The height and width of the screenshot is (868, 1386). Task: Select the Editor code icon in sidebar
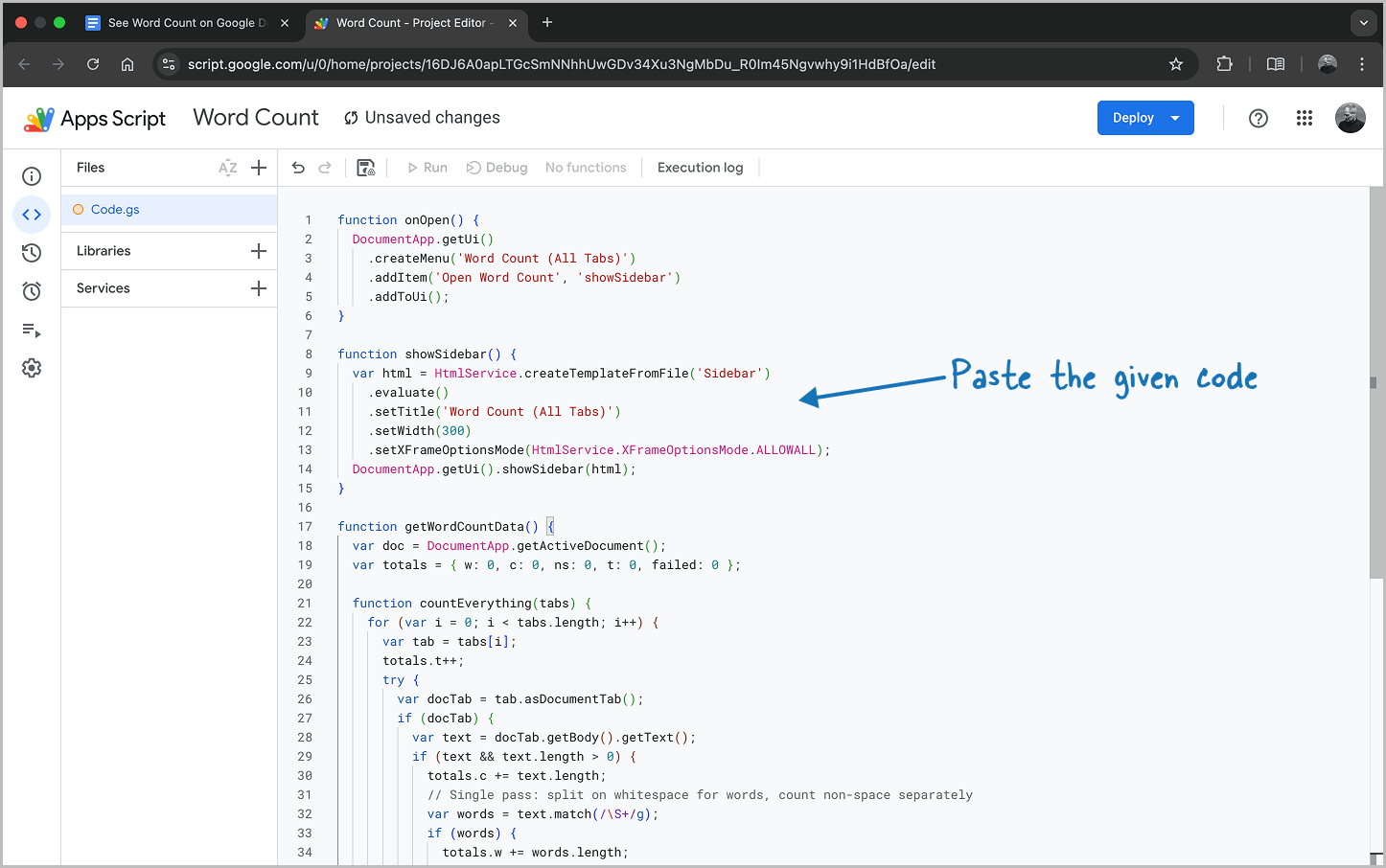point(32,215)
